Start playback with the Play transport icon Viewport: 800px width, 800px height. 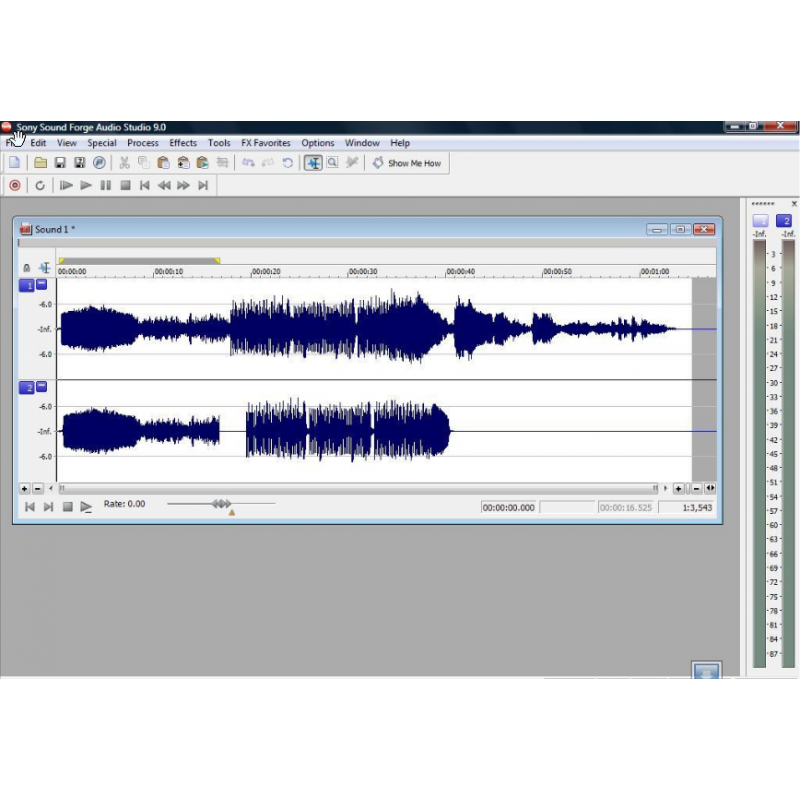tap(86, 185)
